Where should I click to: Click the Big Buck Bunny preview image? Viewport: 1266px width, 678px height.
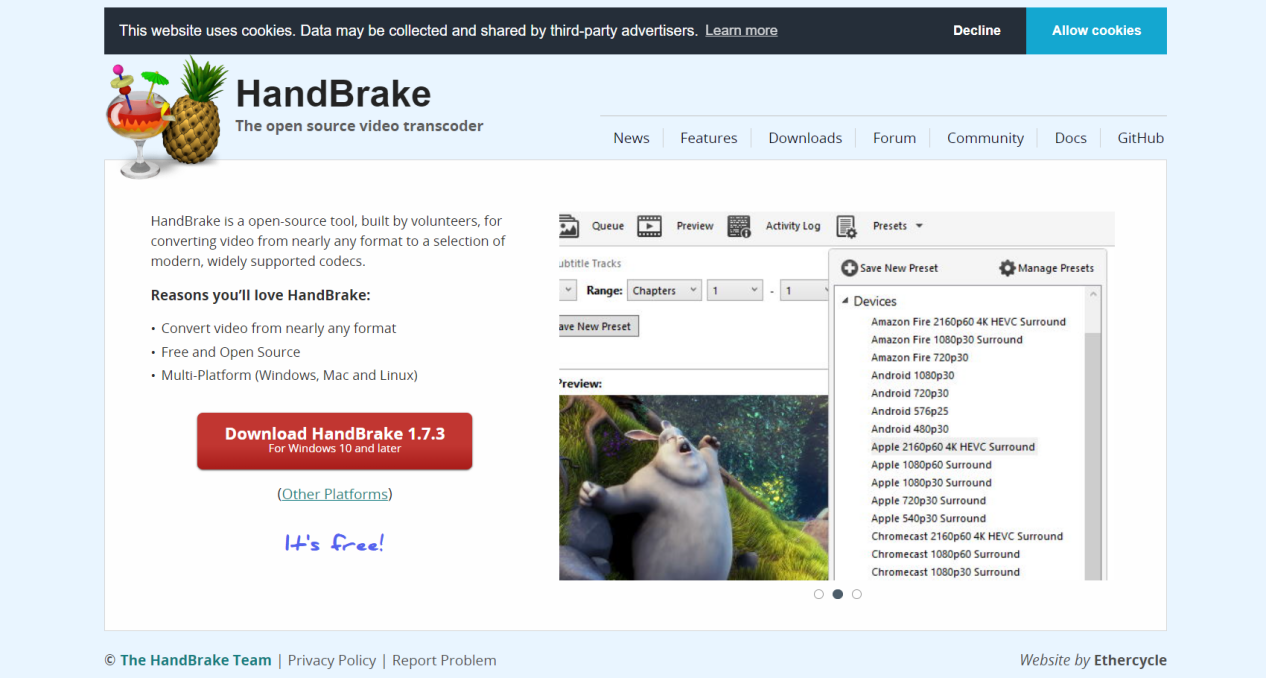694,487
